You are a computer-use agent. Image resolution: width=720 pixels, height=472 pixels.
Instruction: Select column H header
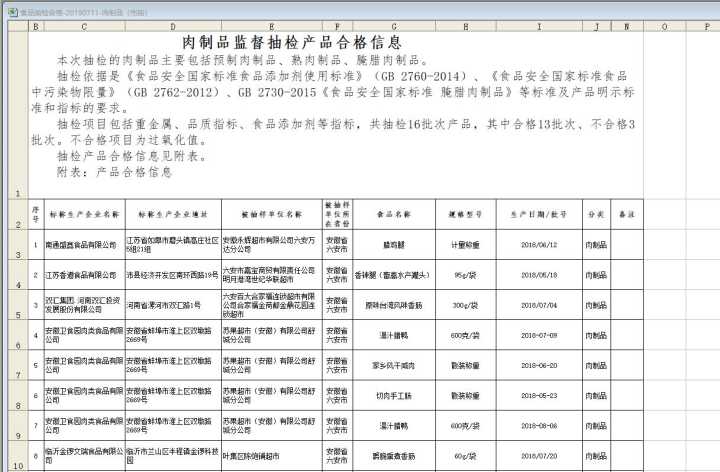pyautogui.click(x=466, y=27)
